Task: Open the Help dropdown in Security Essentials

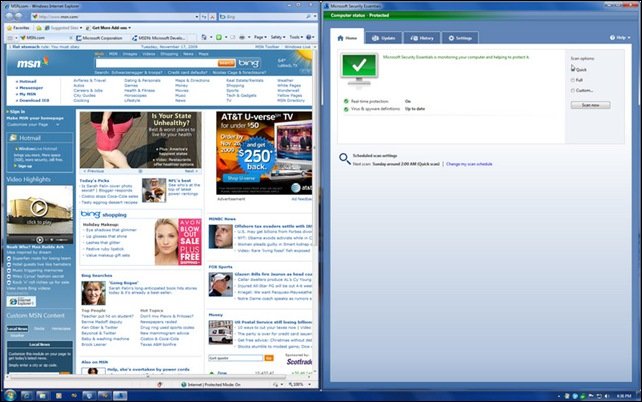Action: (x=620, y=37)
